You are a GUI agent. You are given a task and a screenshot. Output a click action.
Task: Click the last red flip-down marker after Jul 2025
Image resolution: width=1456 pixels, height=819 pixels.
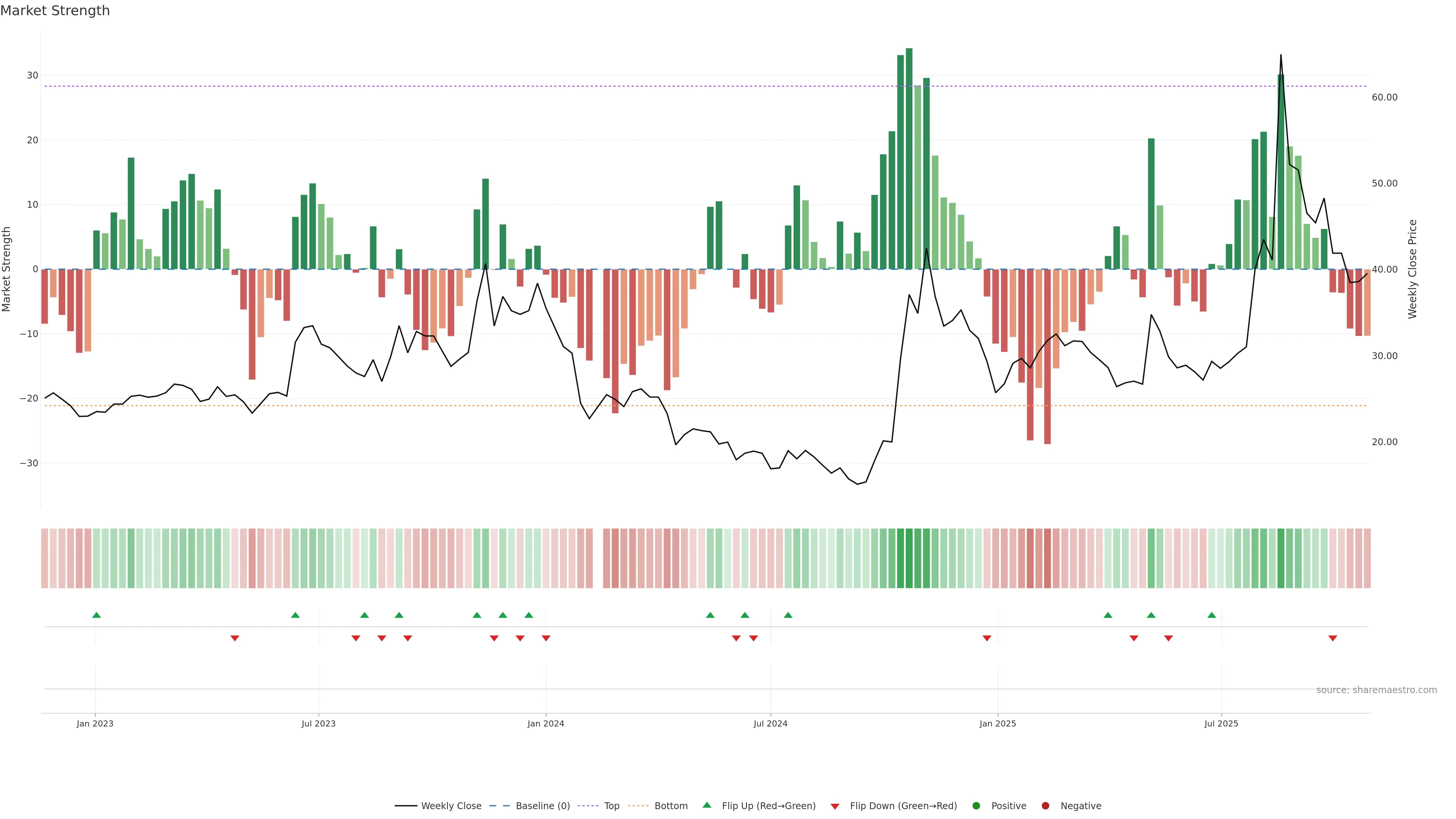[x=1332, y=638]
